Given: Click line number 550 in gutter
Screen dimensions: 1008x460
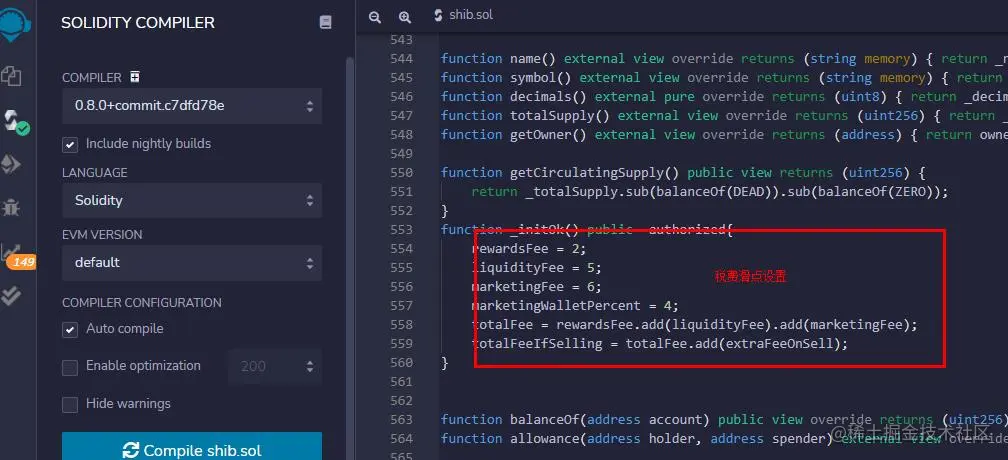Looking at the screenshot, I should 401,173.
